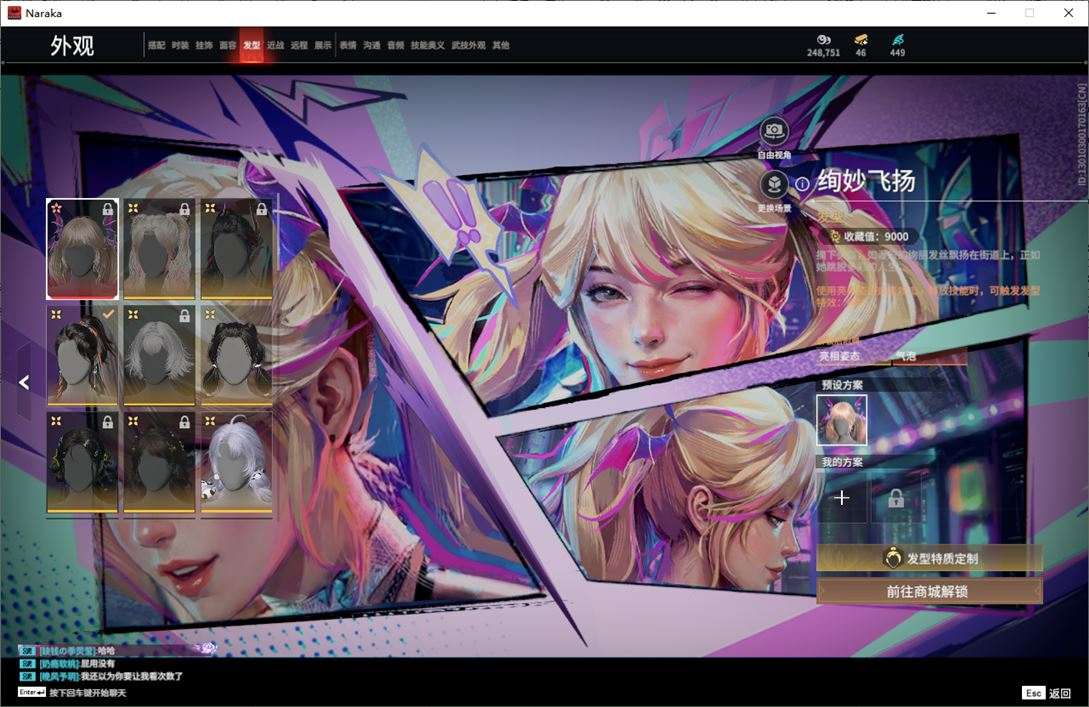Select the active 发型 tab

(x=251, y=45)
